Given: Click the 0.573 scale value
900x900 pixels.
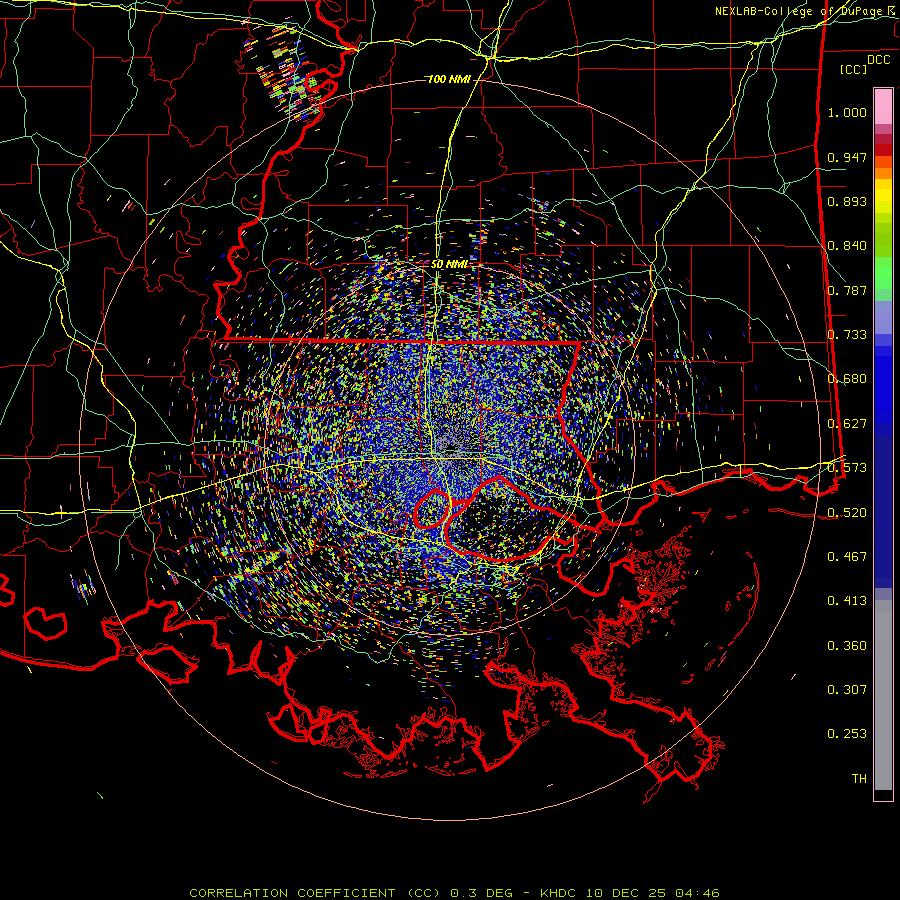Looking at the screenshot, I should point(847,468).
